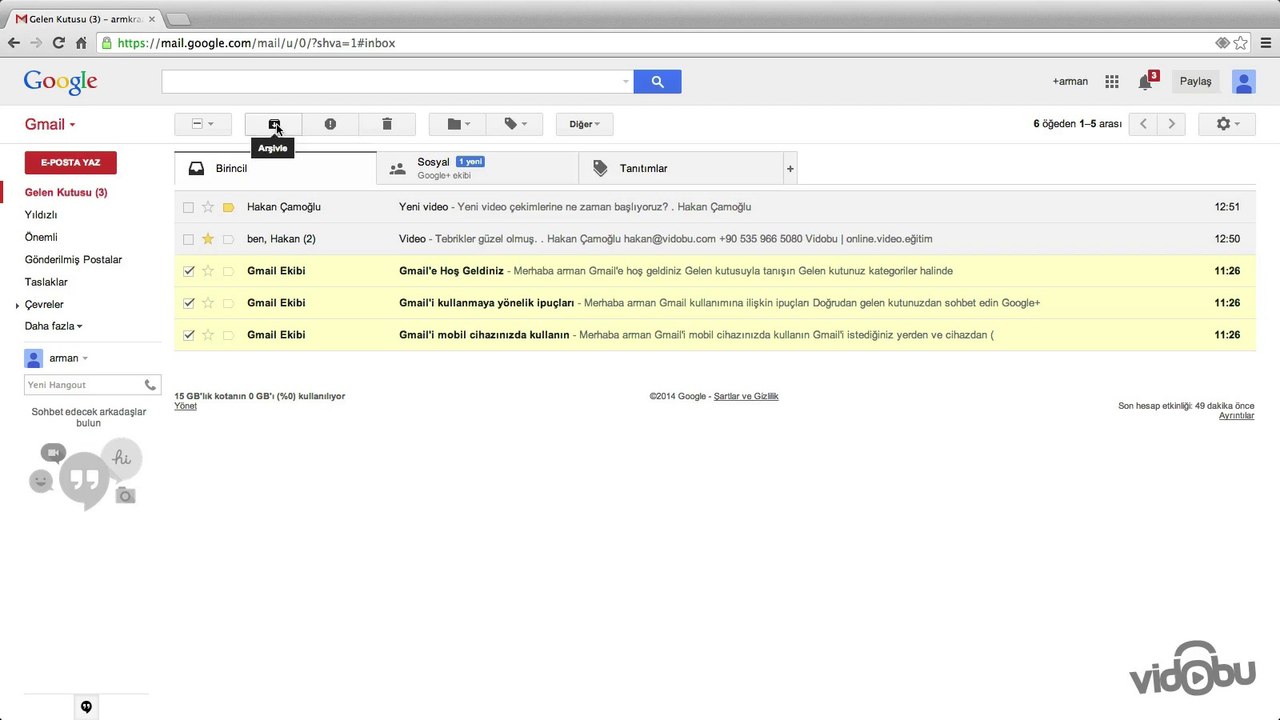Image resolution: width=1280 pixels, height=720 pixels.
Task: Go to previous page of messages
Action: click(x=1143, y=124)
